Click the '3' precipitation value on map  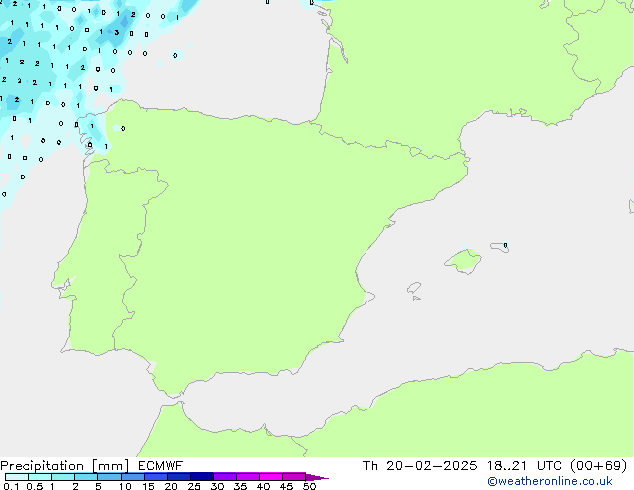(x=116, y=32)
